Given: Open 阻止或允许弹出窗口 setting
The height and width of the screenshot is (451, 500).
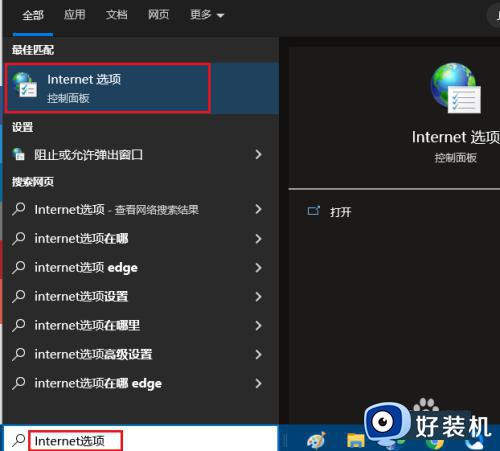Looking at the screenshot, I should [x=141, y=155].
